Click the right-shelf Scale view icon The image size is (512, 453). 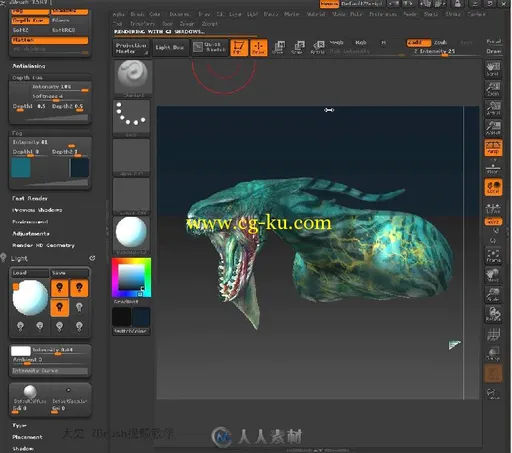pyautogui.click(x=493, y=295)
